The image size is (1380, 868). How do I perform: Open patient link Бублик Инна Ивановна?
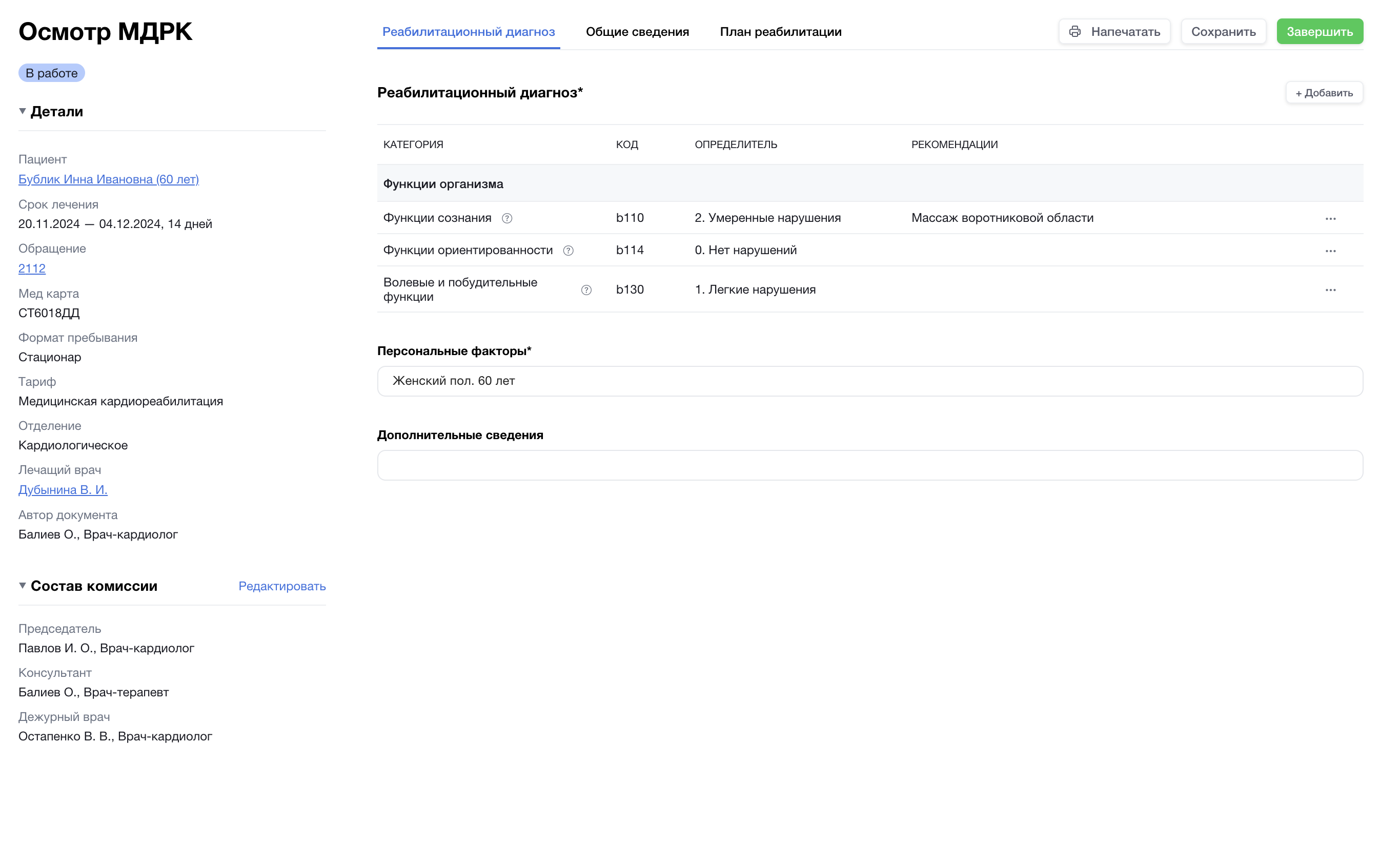click(108, 179)
